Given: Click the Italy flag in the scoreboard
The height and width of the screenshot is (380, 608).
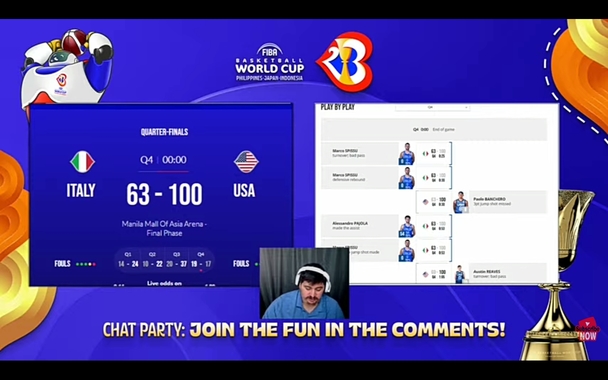Looking at the screenshot, I should click(83, 162).
